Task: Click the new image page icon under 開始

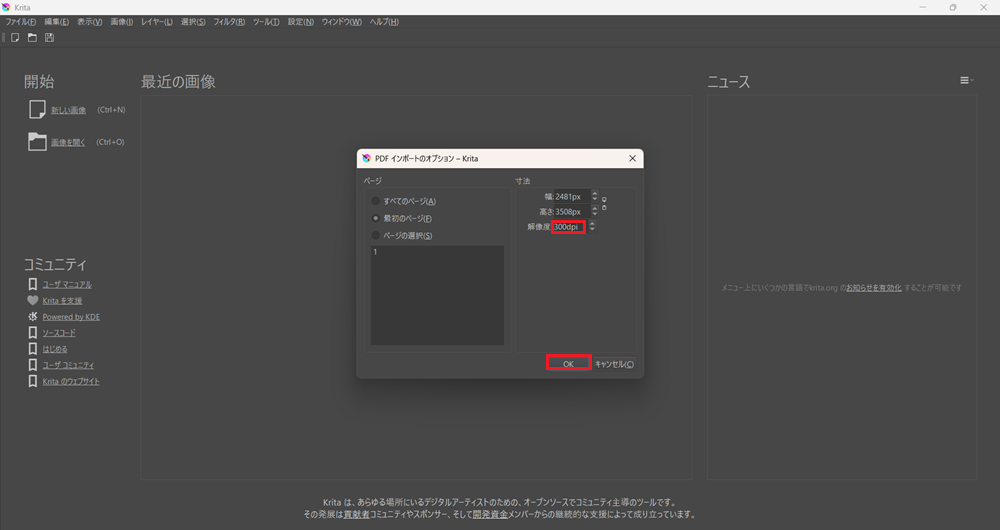Action: pyautogui.click(x=37, y=110)
